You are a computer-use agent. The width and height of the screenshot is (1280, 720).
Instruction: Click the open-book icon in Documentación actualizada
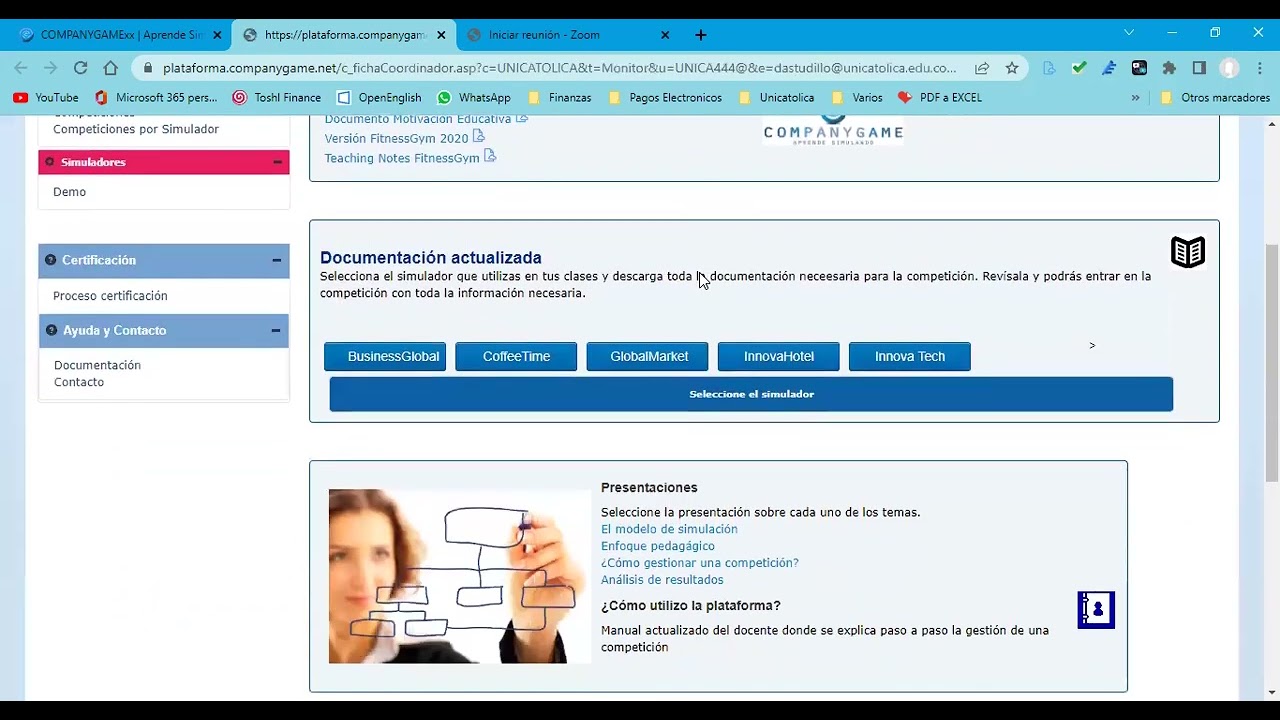pos(1188,252)
